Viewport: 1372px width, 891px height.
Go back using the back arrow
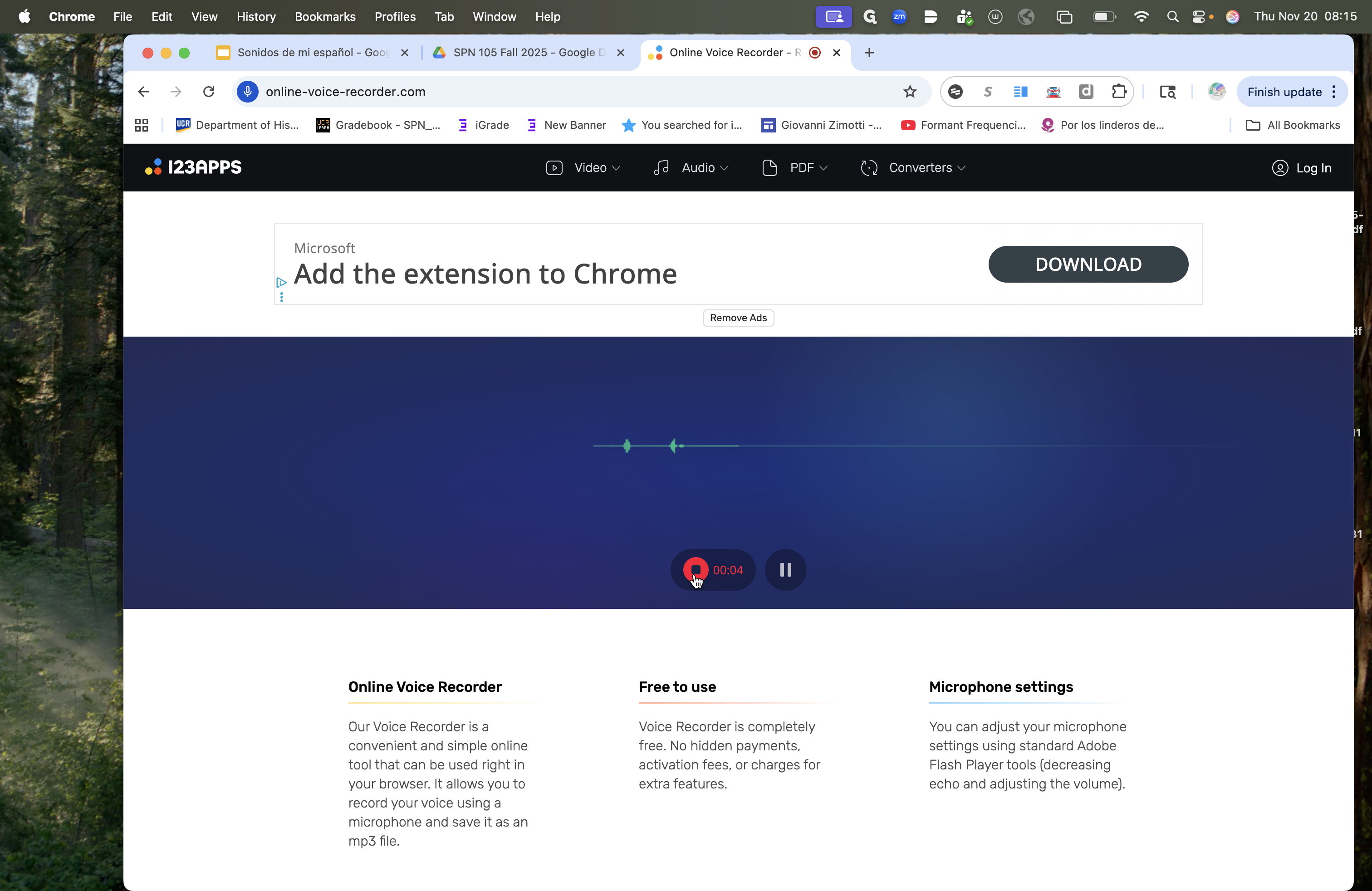[143, 92]
